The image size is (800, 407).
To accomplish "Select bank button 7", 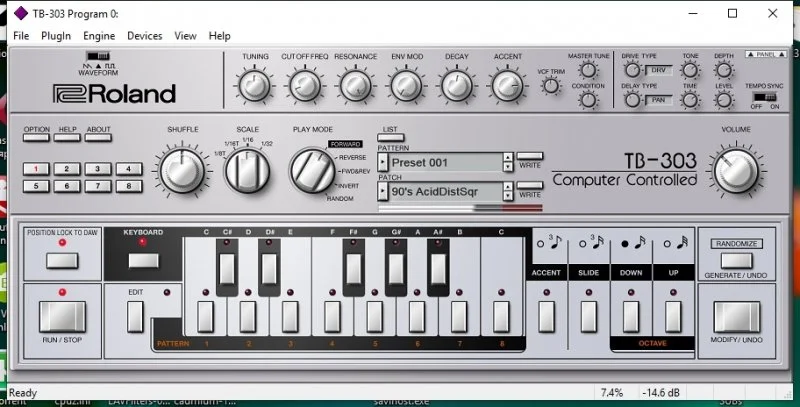I will [97, 186].
